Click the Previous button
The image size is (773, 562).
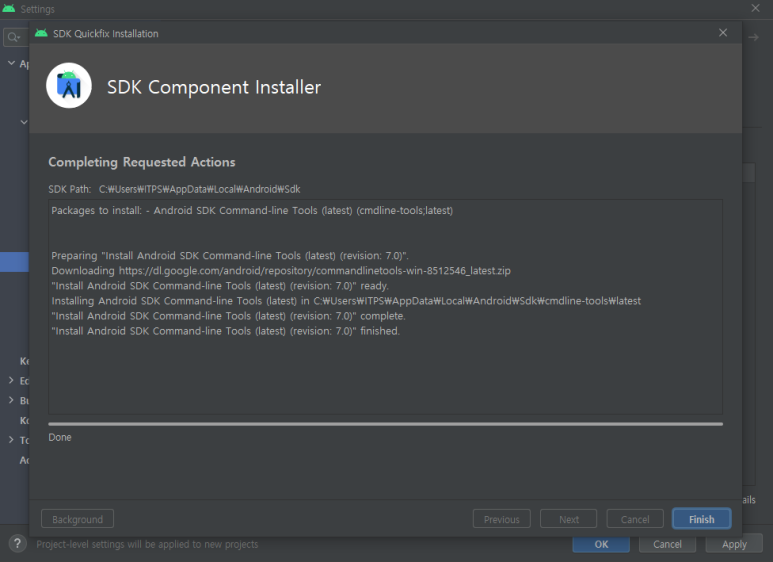501,519
